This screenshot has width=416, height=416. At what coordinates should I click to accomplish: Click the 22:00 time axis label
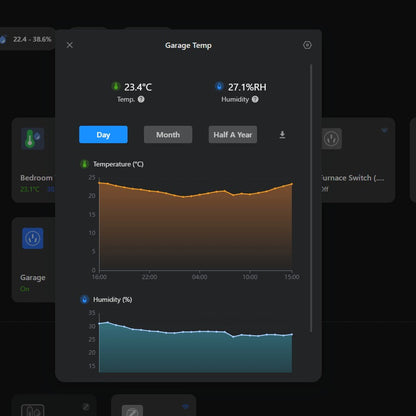coord(149,277)
